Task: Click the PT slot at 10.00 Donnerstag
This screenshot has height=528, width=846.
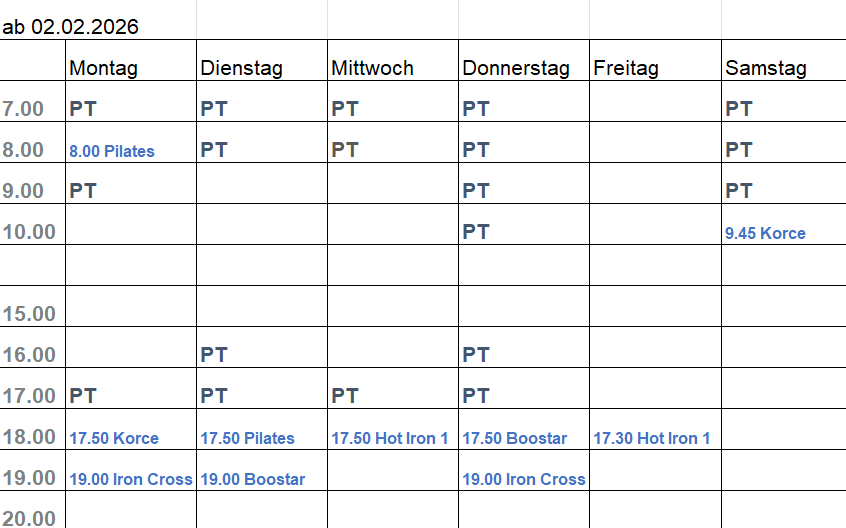Action: (x=476, y=232)
